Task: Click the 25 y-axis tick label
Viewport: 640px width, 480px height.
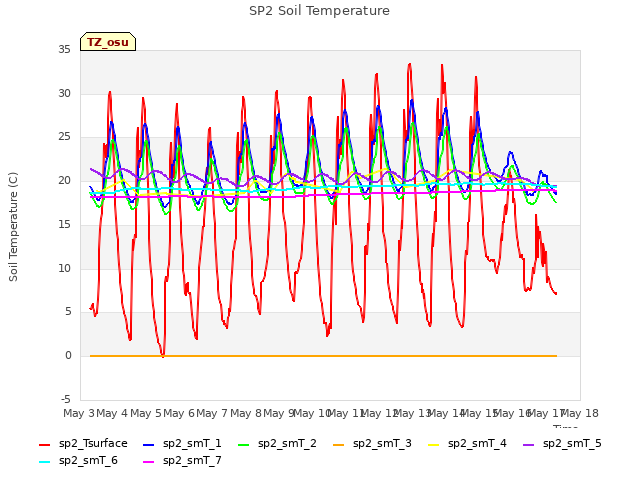Action: [x=64, y=137]
